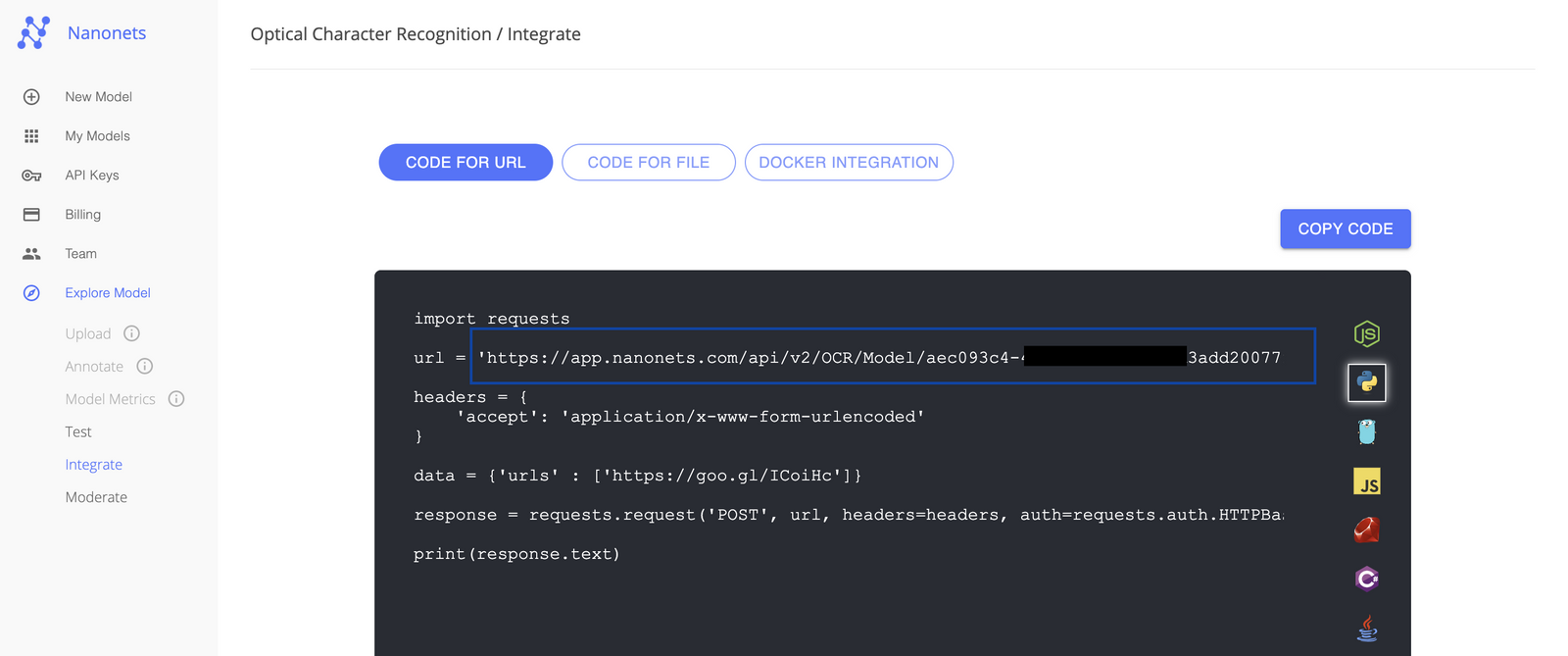Open the Moderate step link
Image resolution: width=1568 pixels, height=656 pixels.
pos(96,497)
